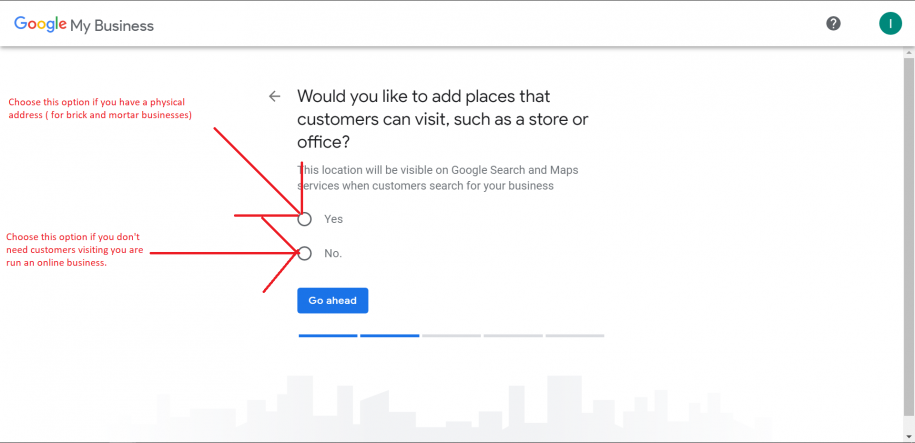Click the green account avatar "I"
915x443 pixels.
click(x=890, y=24)
